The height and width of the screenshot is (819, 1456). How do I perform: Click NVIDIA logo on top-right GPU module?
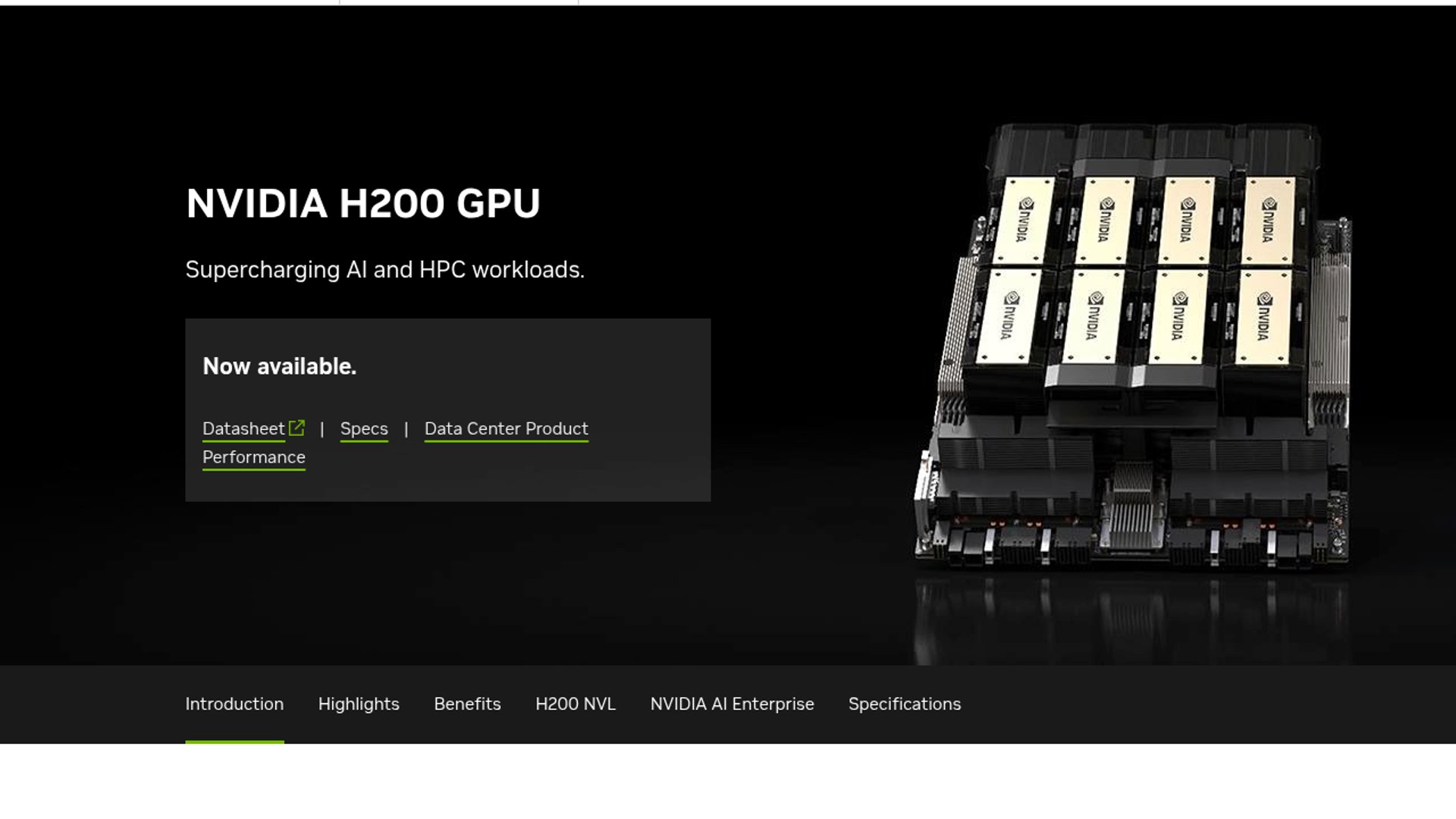1269,220
